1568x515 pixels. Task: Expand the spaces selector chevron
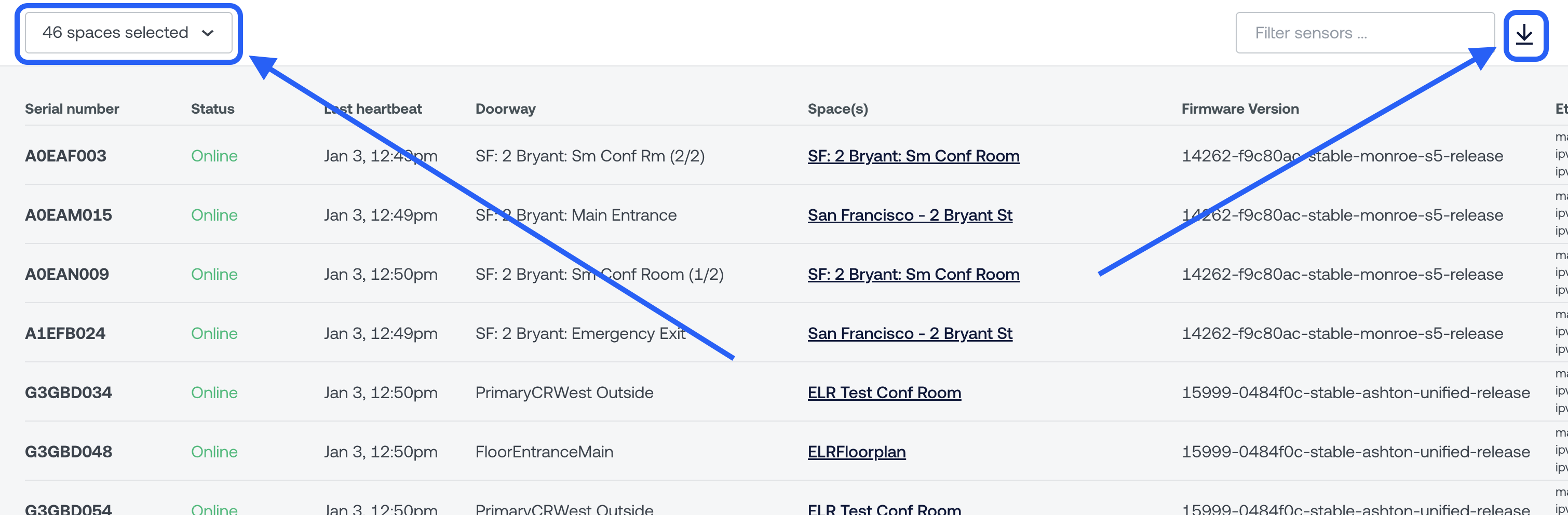pos(208,33)
